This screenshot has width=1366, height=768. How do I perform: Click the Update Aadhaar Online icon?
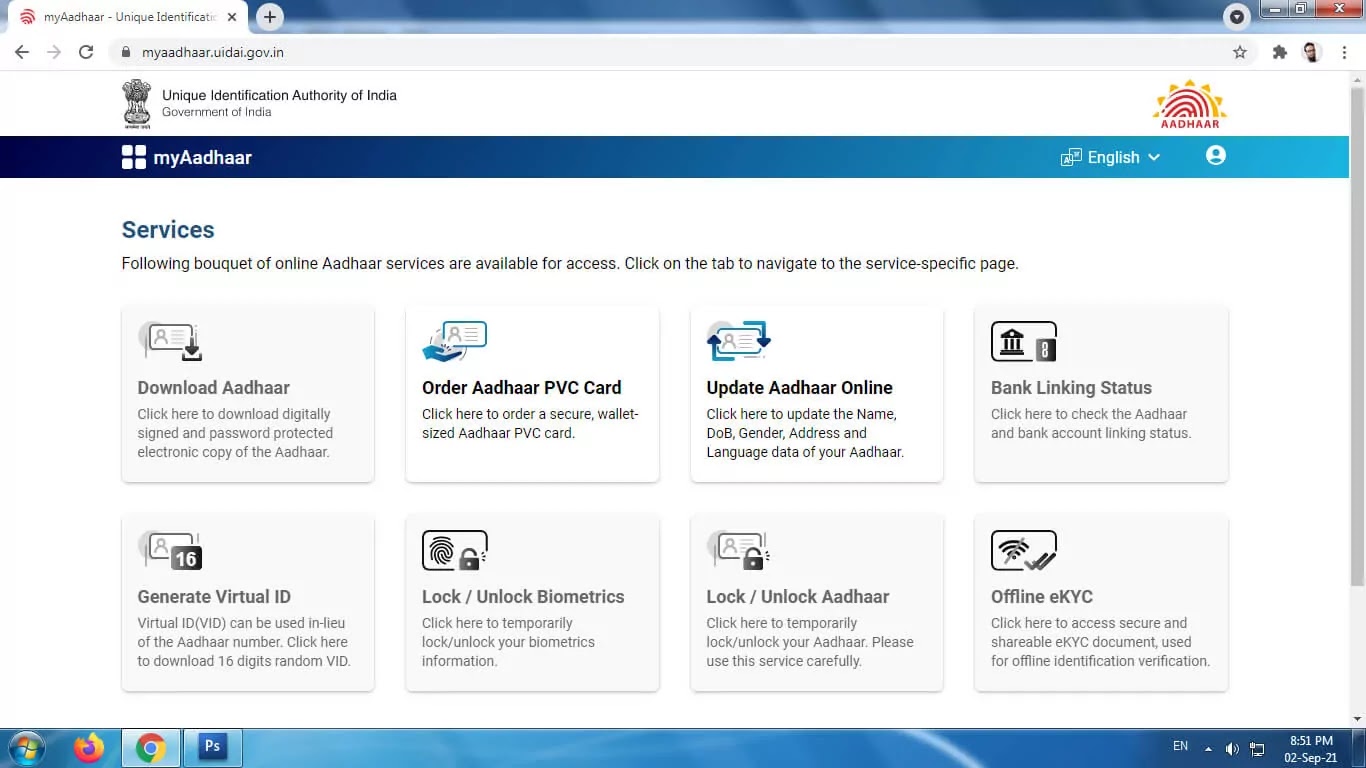pos(739,342)
